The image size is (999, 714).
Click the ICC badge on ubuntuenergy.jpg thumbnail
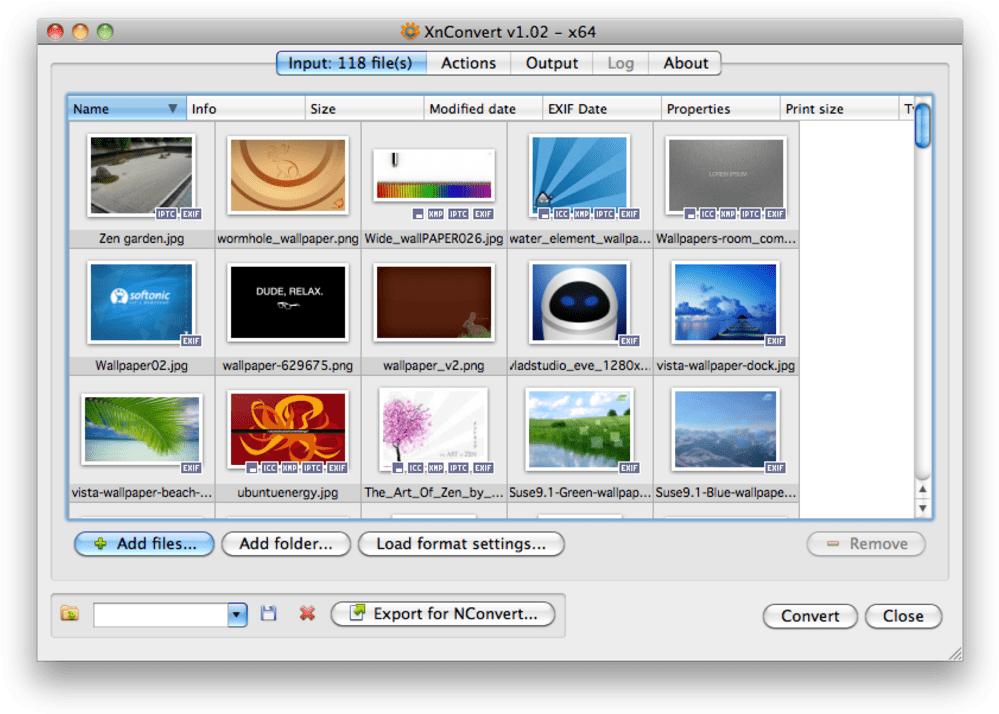pos(270,468)
